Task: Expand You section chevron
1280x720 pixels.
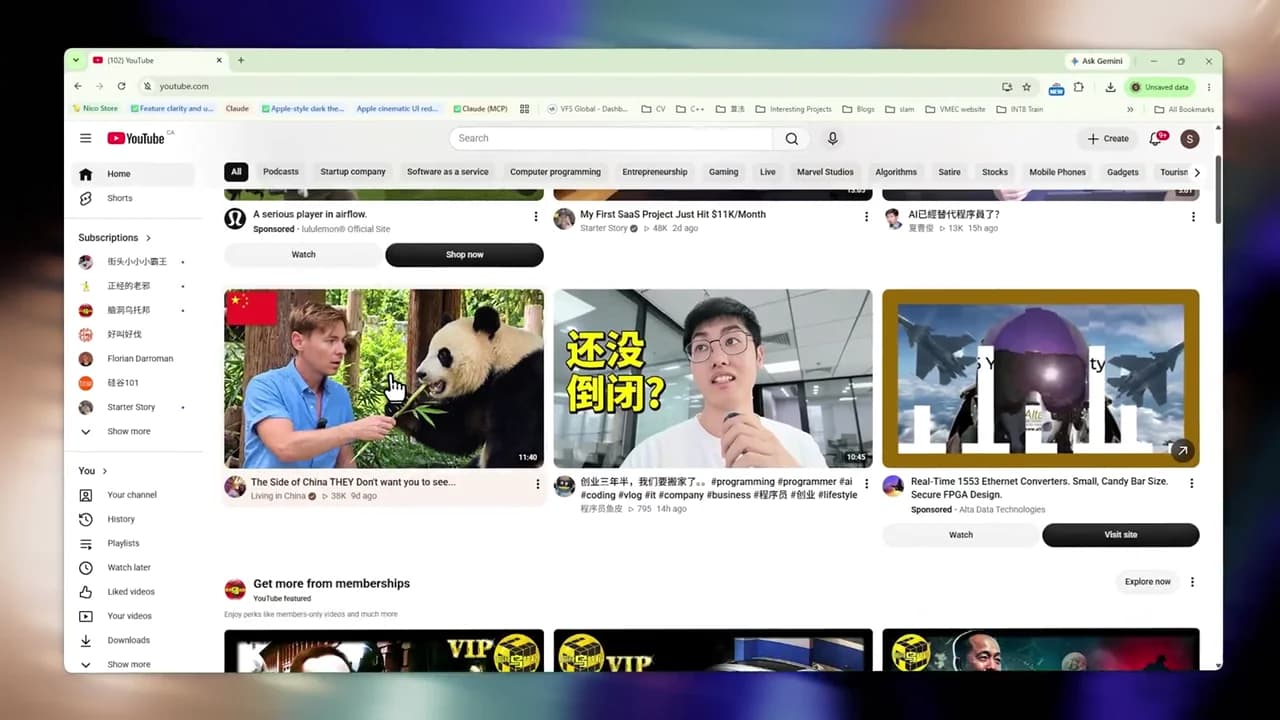Action: tap(104, 471)
